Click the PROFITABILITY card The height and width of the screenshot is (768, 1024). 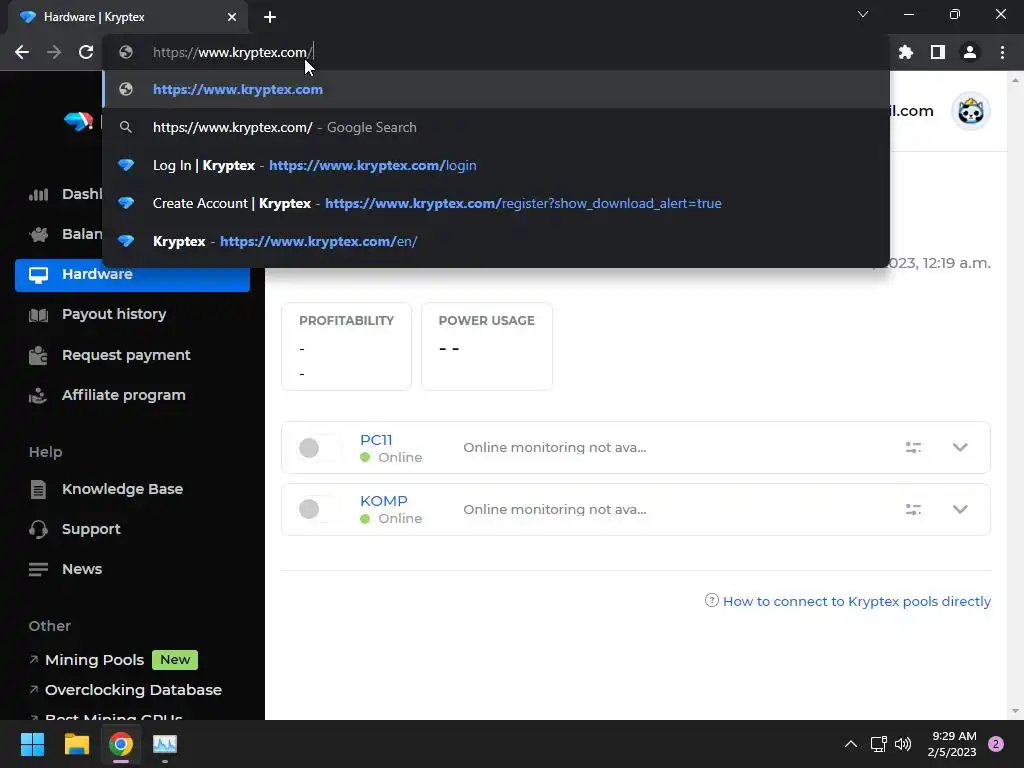tap(346, 347)
